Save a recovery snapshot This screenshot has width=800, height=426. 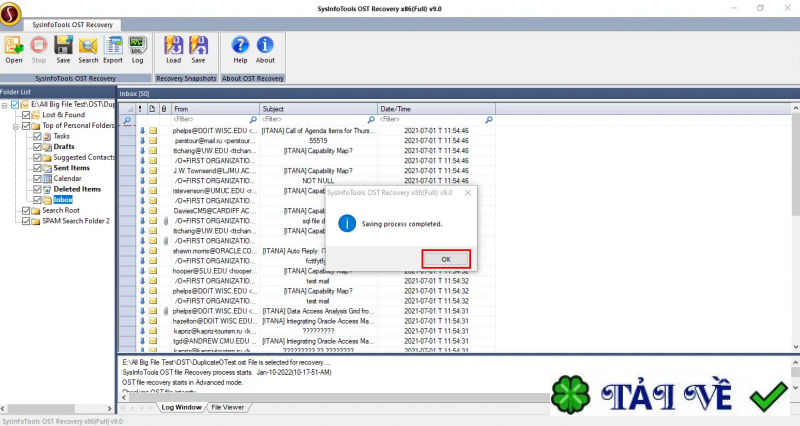[x=198, y=49]
